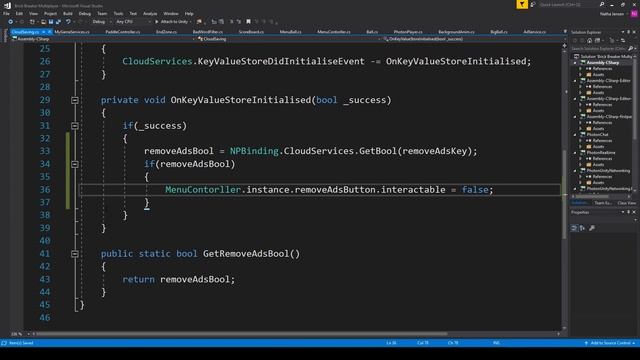Viewport: 640px width, 360px height.
Task: Collapse the if(removeAdsBool) block at line 34
Action: (x=75, y=164)
